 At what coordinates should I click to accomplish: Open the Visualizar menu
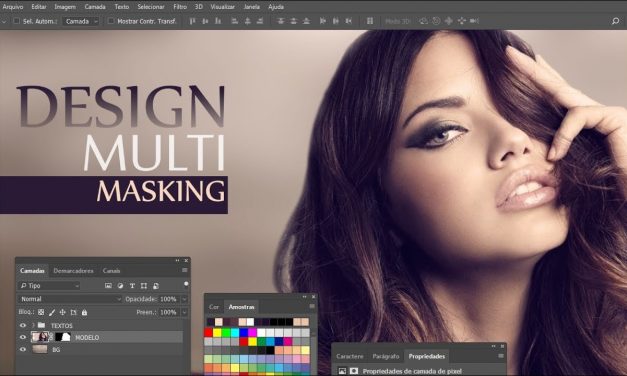pos(222,7)
